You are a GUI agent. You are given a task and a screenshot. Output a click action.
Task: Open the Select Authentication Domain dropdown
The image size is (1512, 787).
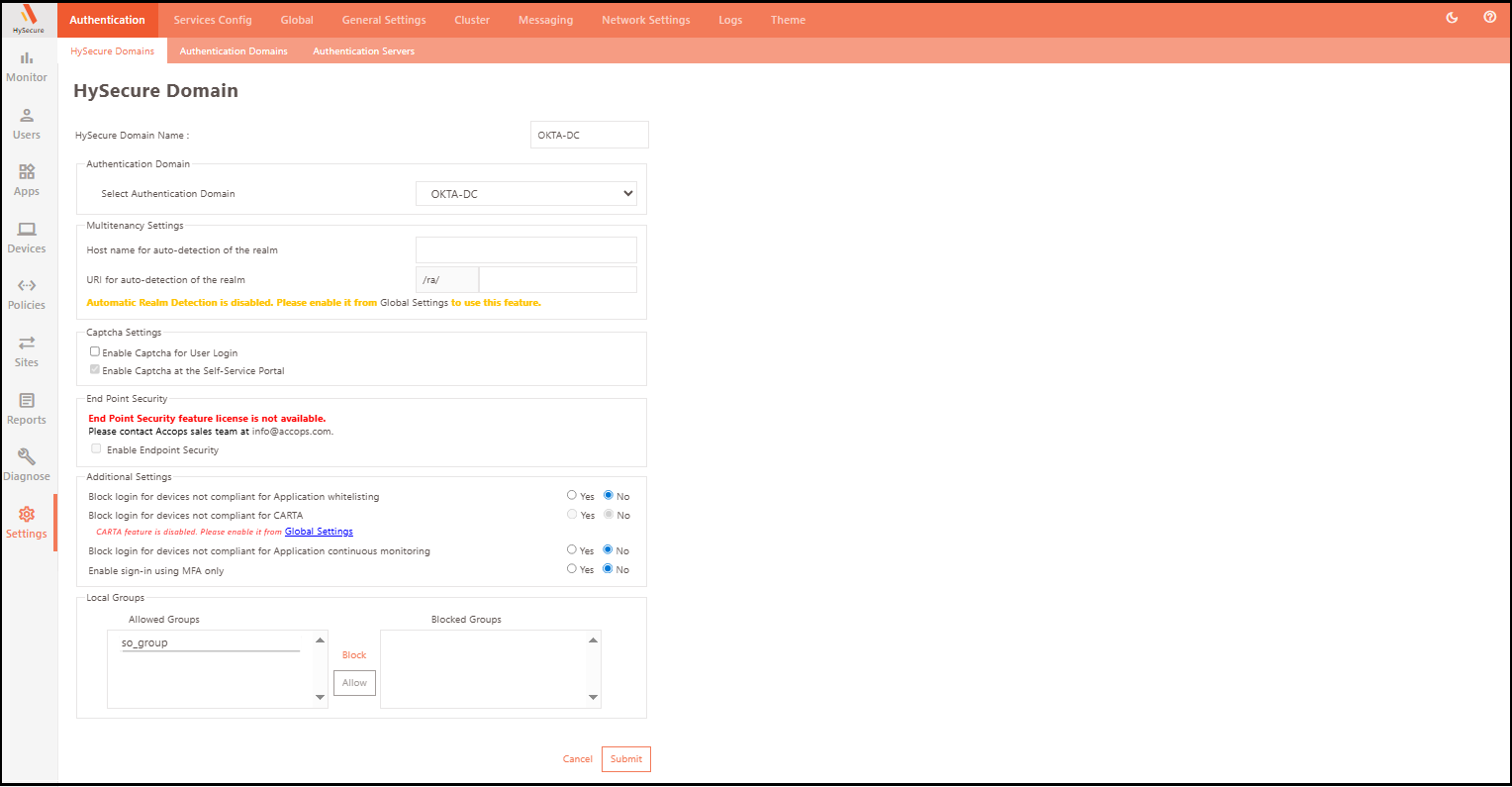(x=526, y=194)
